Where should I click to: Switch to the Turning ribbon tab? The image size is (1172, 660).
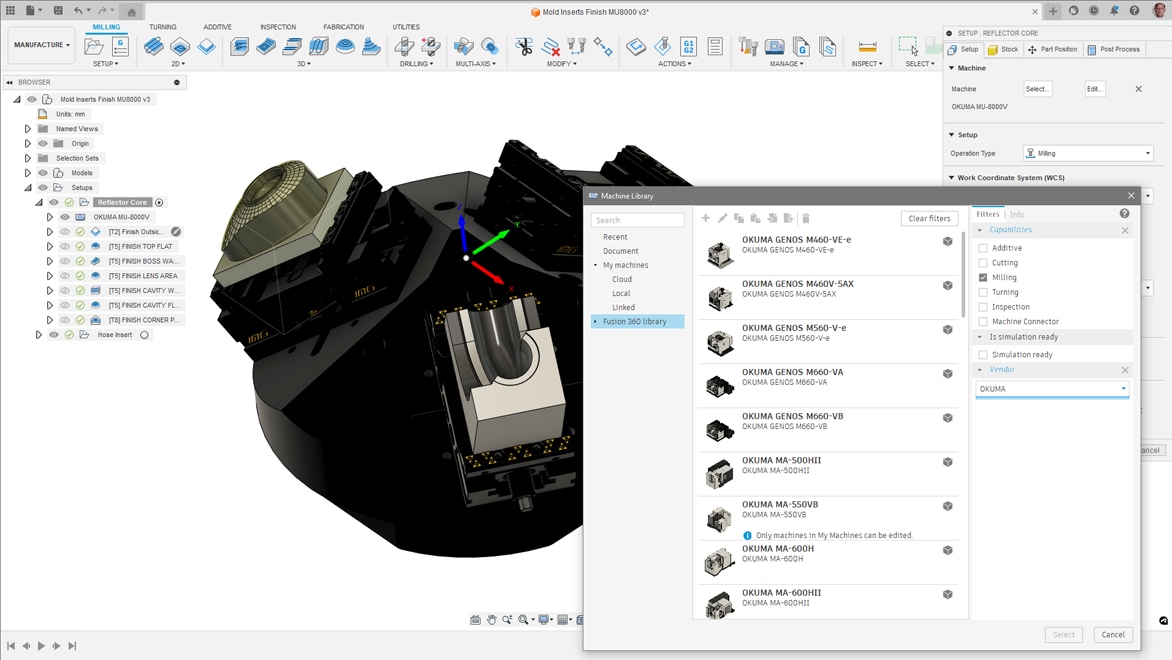pyautogui.click(x=162, y=27)
